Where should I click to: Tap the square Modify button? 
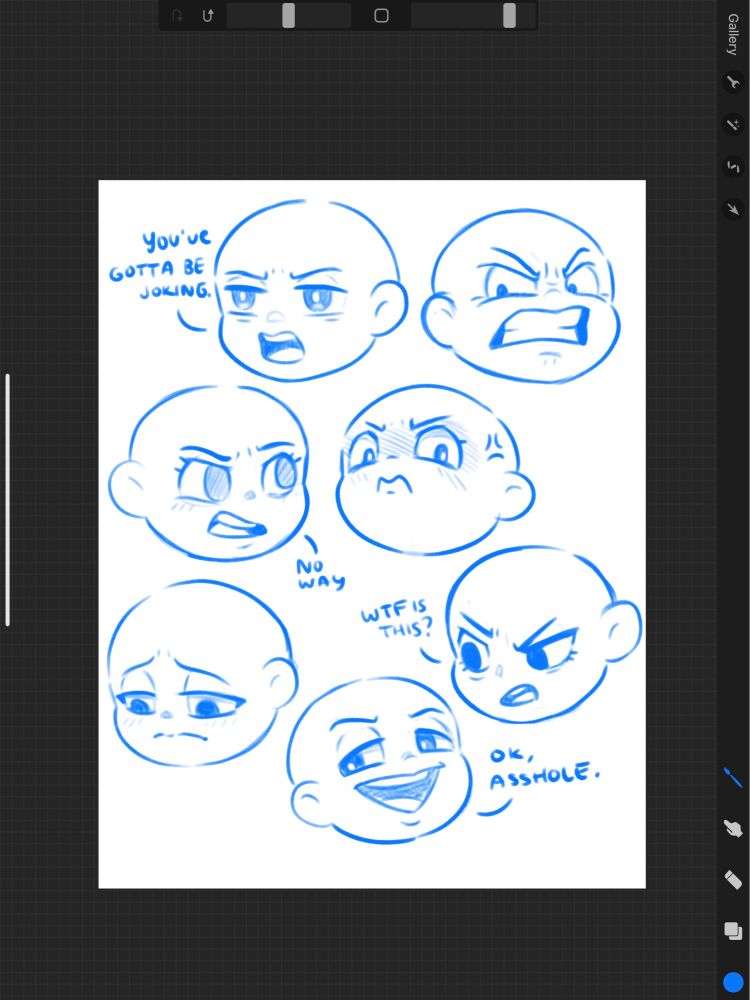coord(381,15)
